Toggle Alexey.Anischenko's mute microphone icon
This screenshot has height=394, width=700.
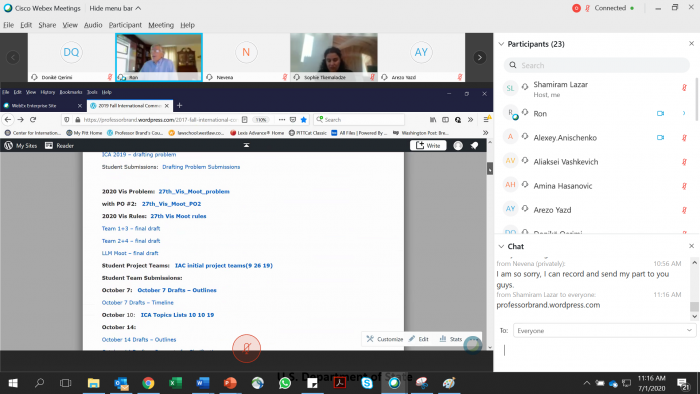click(x=684, y=137)
